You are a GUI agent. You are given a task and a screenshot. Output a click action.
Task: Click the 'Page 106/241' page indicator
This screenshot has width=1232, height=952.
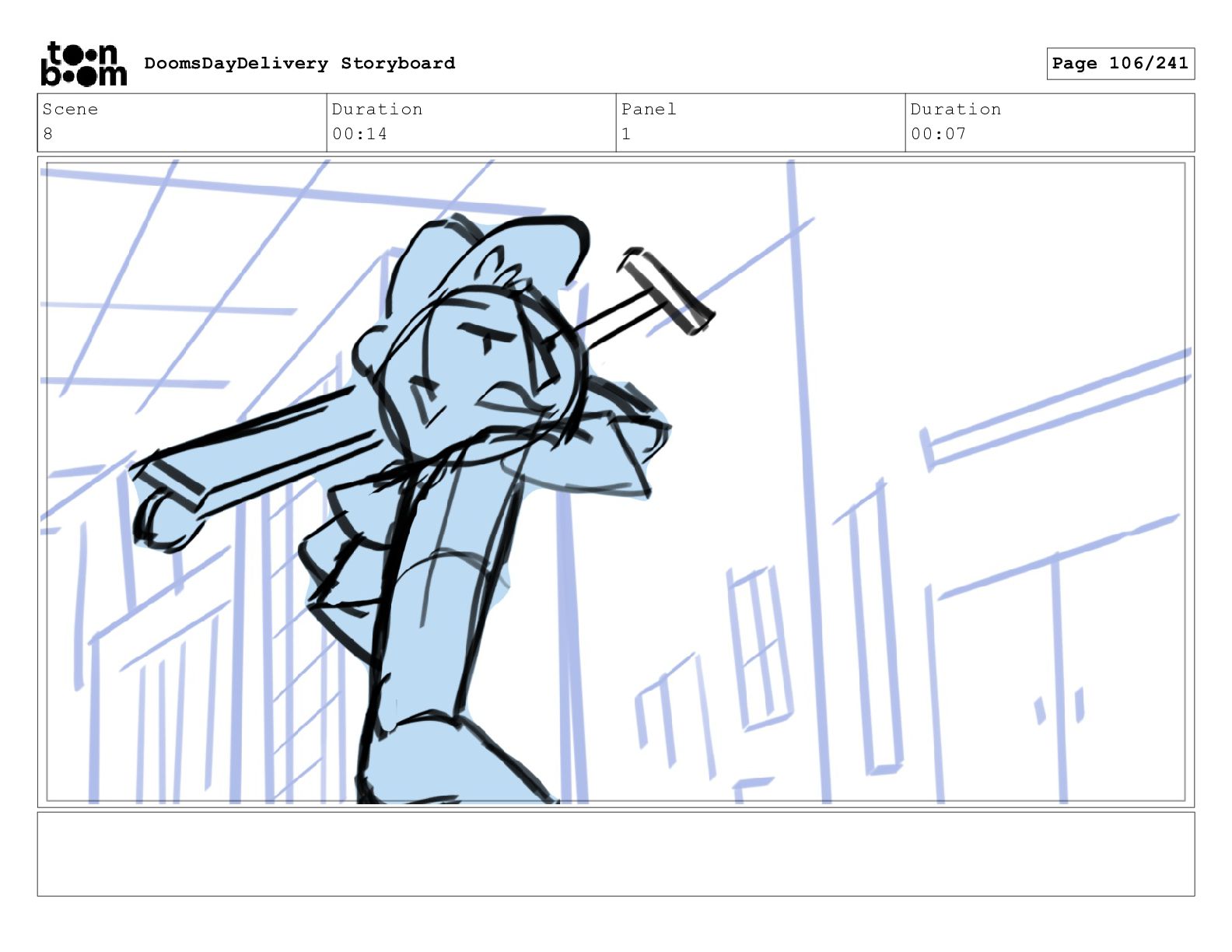pyautogui.click(x=1120, y=63)
